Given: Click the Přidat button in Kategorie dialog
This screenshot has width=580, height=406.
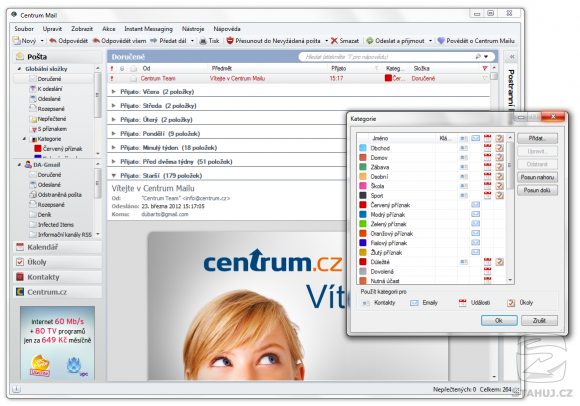Looking at the screenshot, I should pos(537,138).
